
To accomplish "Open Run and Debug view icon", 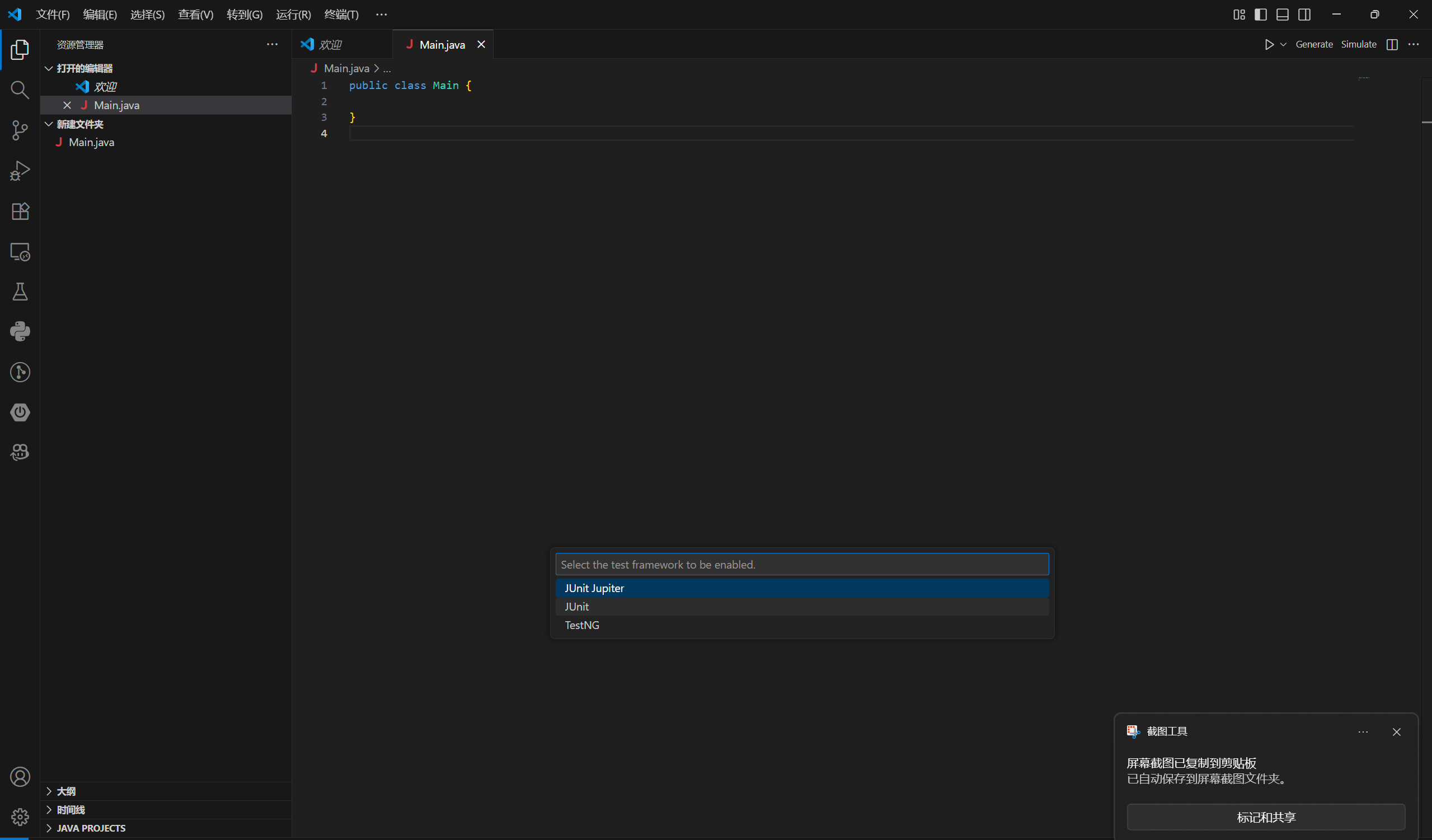I will (x=20, y=171).
